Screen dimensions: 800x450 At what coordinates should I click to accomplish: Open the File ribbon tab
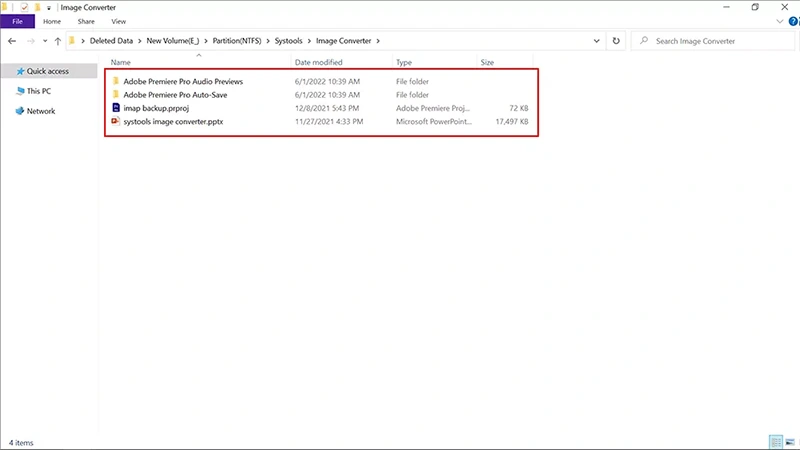[x=17, y=21]
